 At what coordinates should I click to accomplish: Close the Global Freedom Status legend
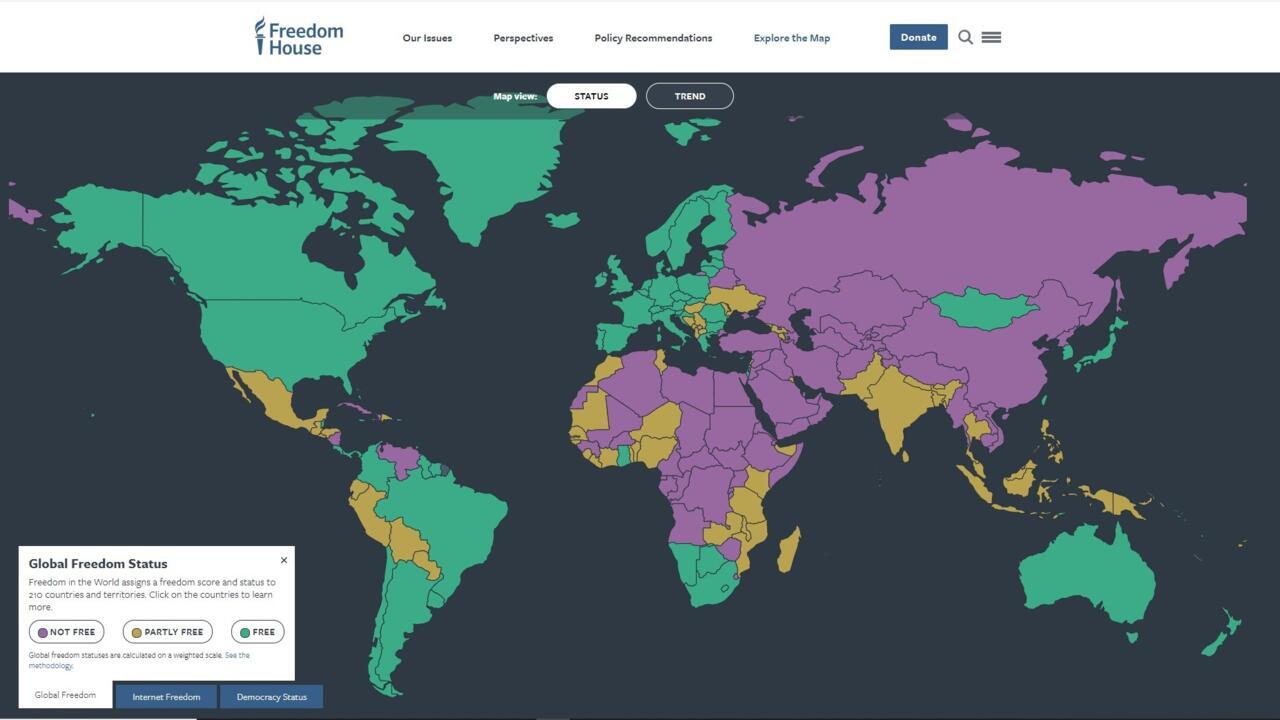[284, 560]
